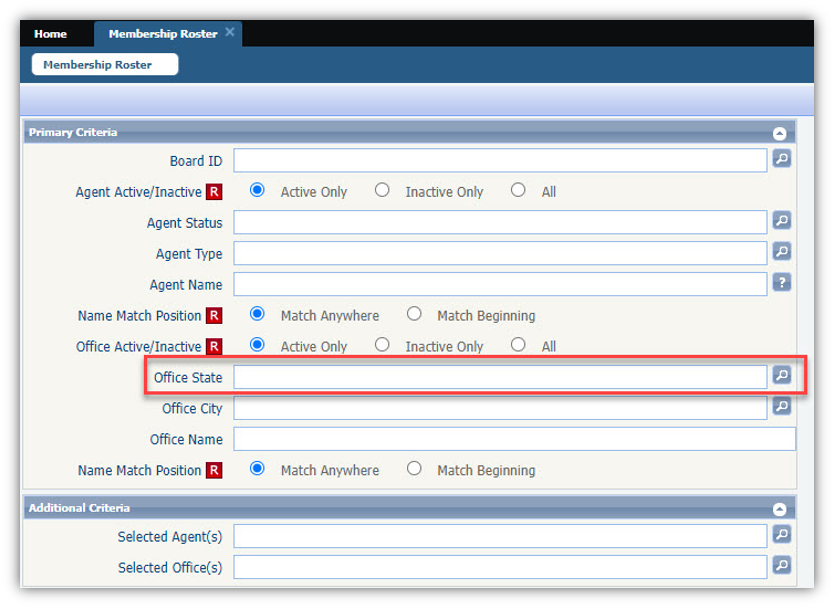Choose Match Beginning for agent Name Match Position
Screen dimensions: 834x608
(x=414, y=314)
